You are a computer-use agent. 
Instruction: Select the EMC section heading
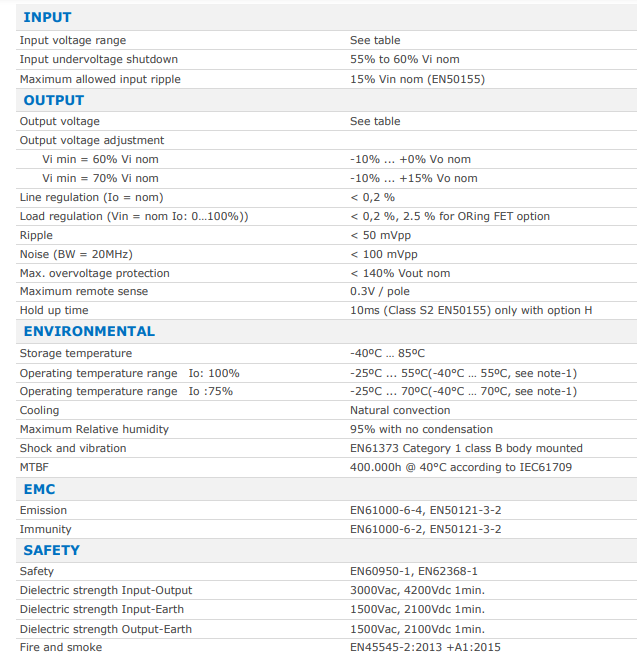39,489
